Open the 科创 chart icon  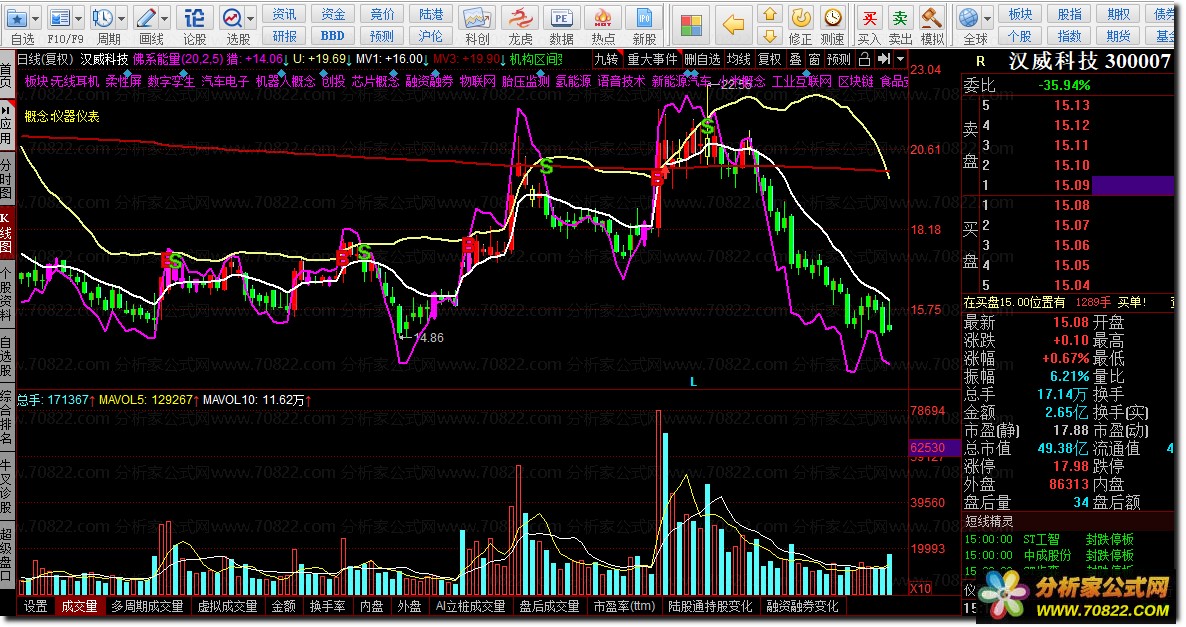click(477, 18)
